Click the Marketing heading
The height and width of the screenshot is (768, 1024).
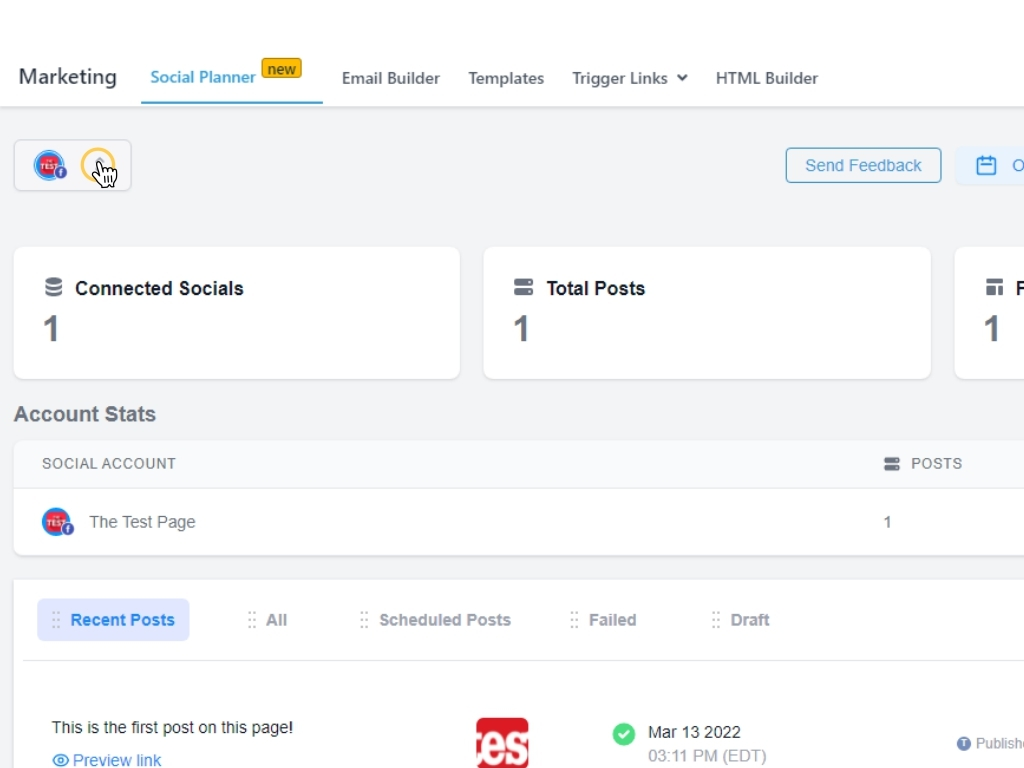(x=68, y=76)
